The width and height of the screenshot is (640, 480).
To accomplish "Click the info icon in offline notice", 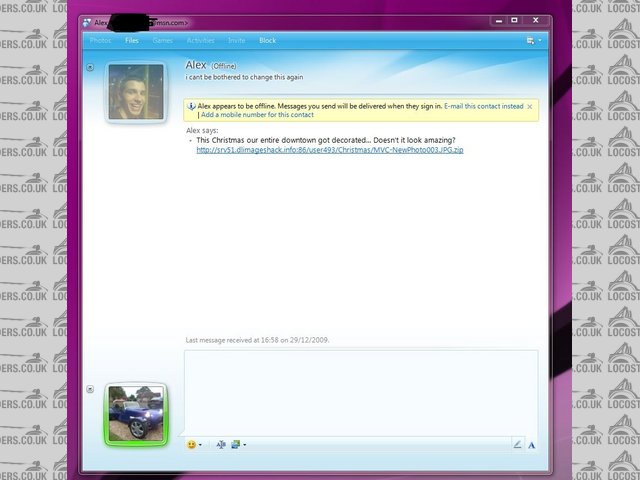I will pos(191,105).
